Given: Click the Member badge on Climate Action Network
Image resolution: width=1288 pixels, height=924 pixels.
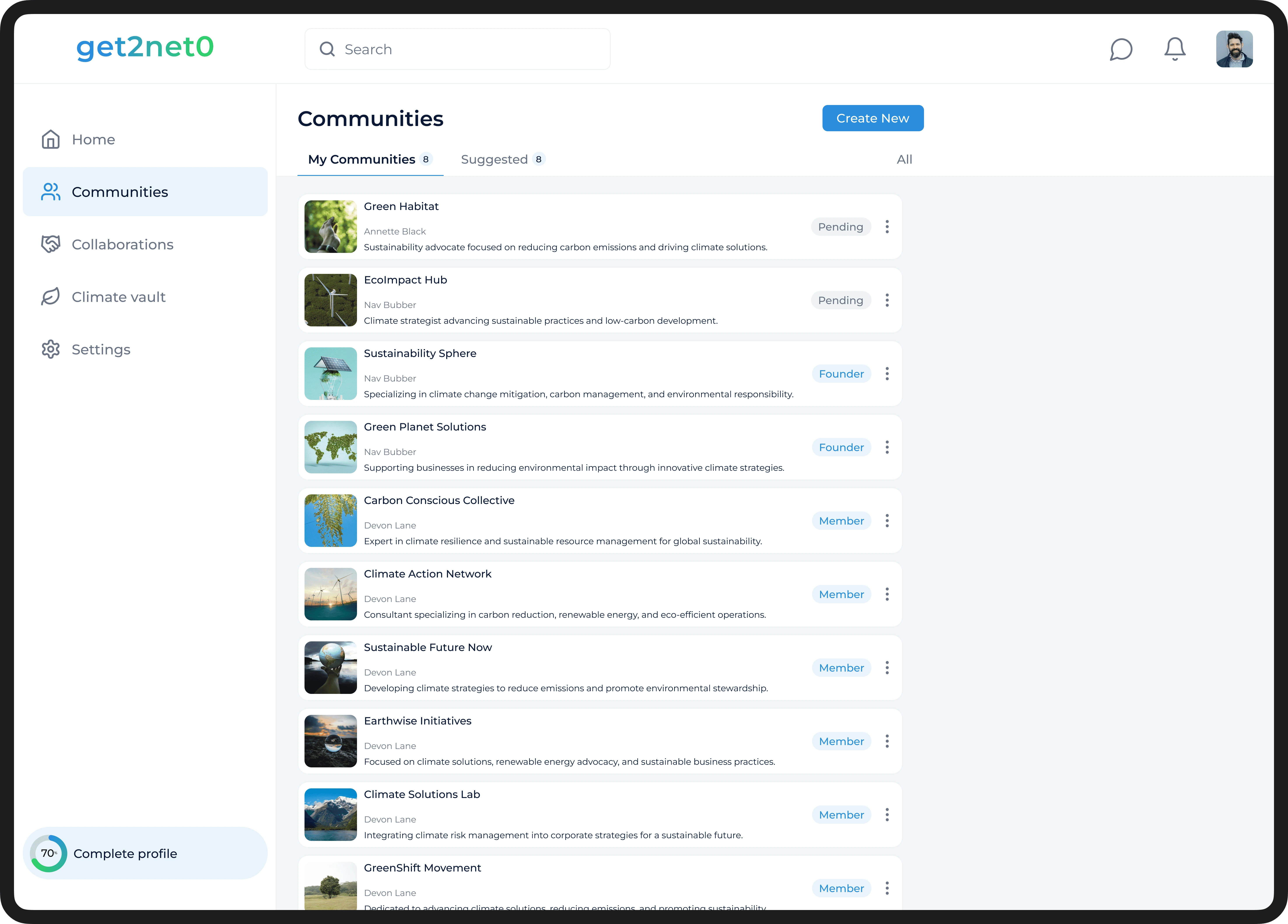Looking at the screenshot, I should pos(841,594).
